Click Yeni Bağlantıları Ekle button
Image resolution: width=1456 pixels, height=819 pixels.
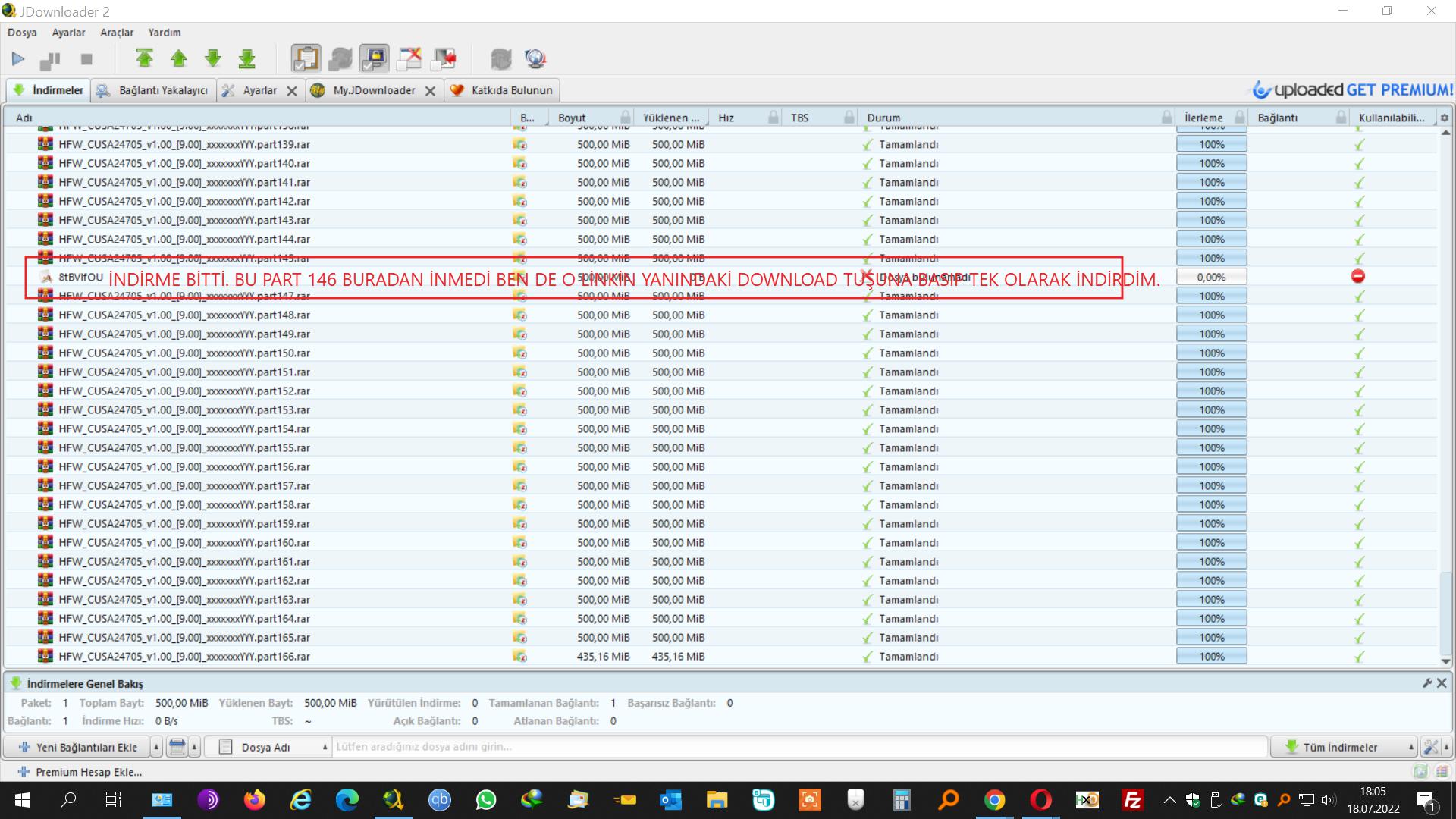(x=79, y=747)
